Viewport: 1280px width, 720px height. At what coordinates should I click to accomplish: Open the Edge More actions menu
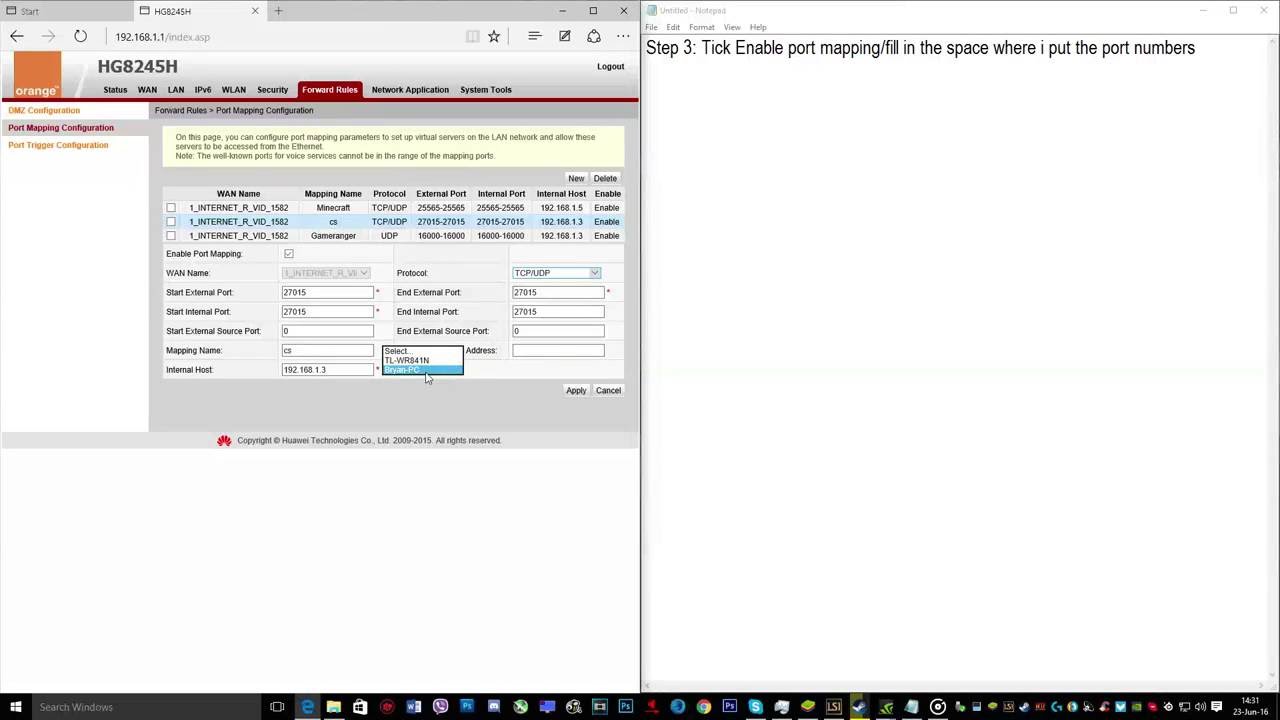(x=623, y=36)
